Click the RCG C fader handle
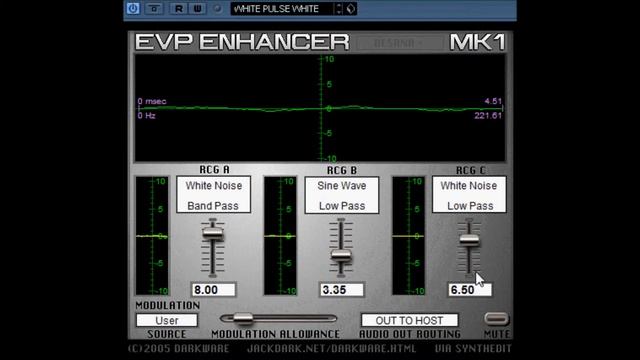This screenshot has width=640, height=360. [x=469, y=240]
